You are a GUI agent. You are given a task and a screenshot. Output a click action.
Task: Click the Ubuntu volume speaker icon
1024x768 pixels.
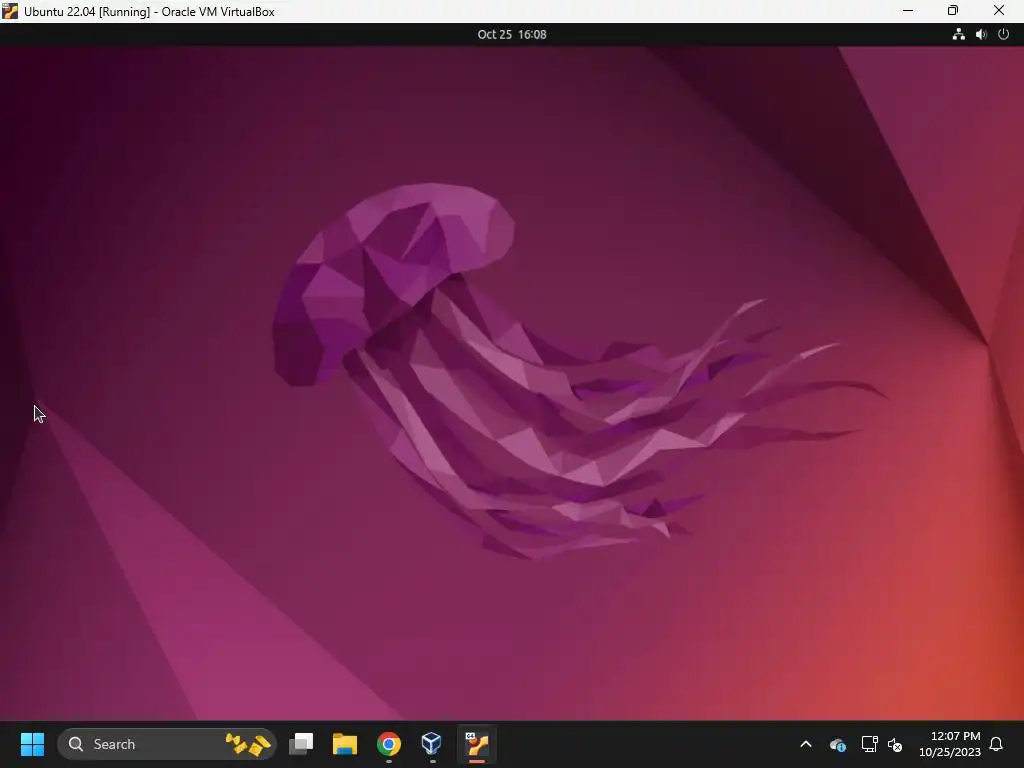point(981,35)
